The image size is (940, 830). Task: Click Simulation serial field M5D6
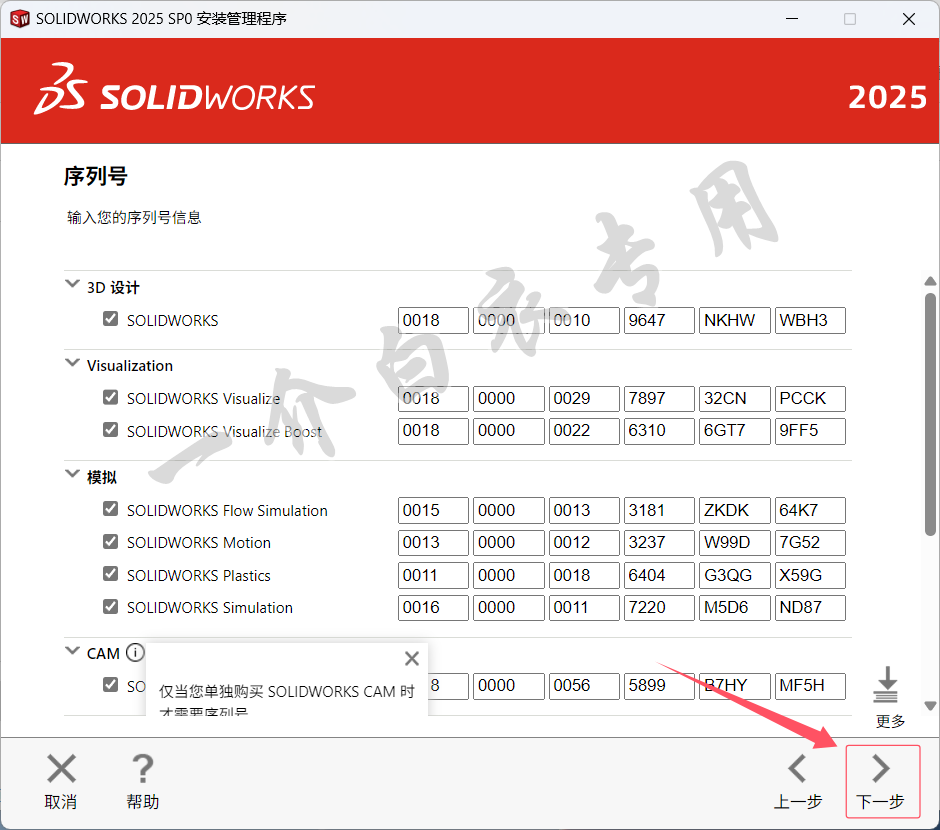(x=735, y=608)
